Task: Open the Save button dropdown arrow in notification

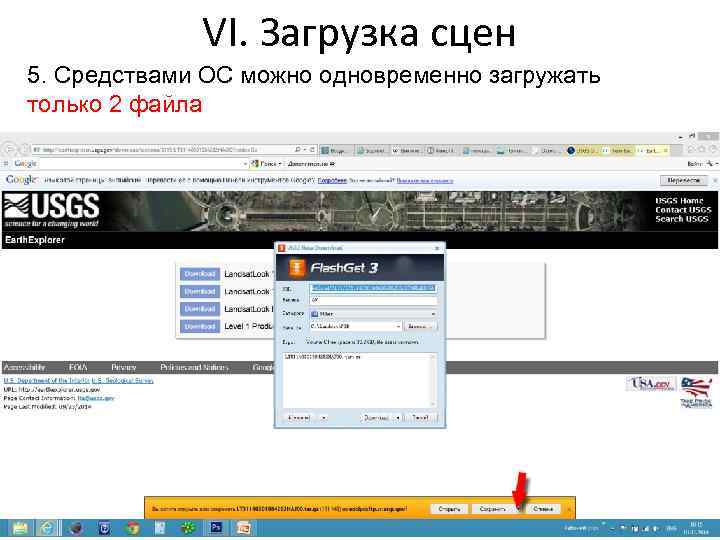Action: point(519,509)
